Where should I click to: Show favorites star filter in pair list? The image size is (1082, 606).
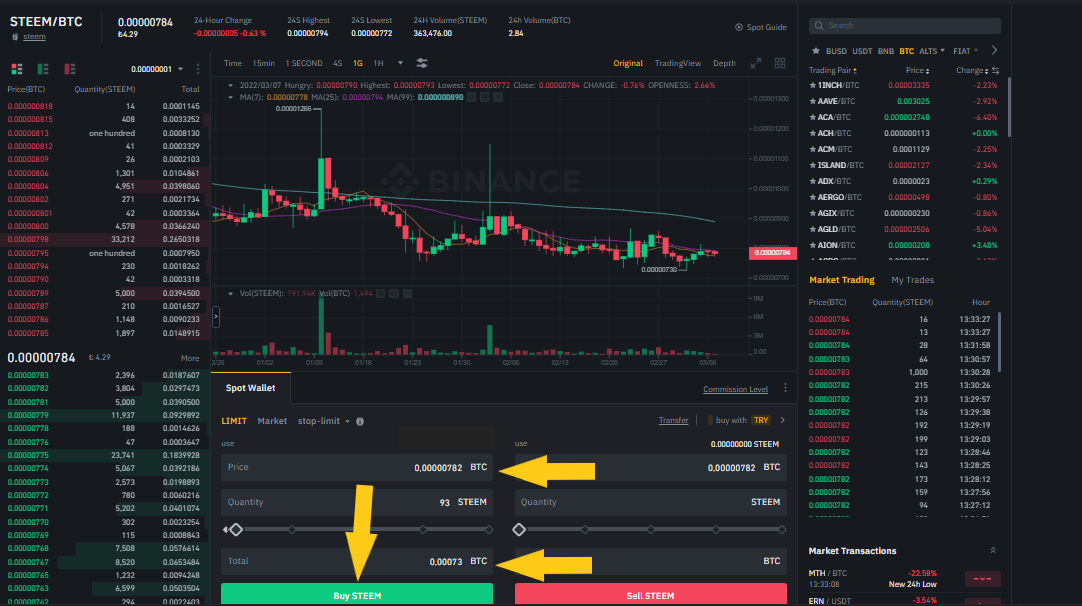(816, 51)
